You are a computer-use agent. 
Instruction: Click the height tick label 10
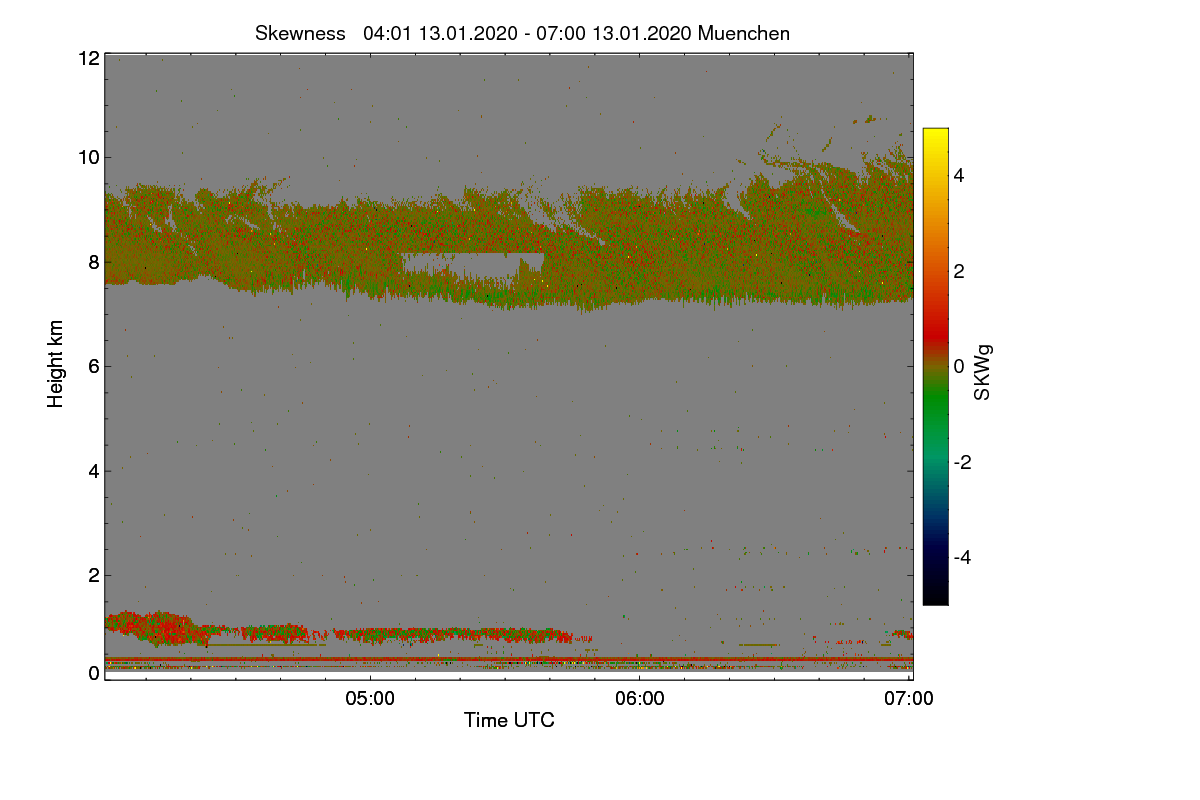pos(87,157)
